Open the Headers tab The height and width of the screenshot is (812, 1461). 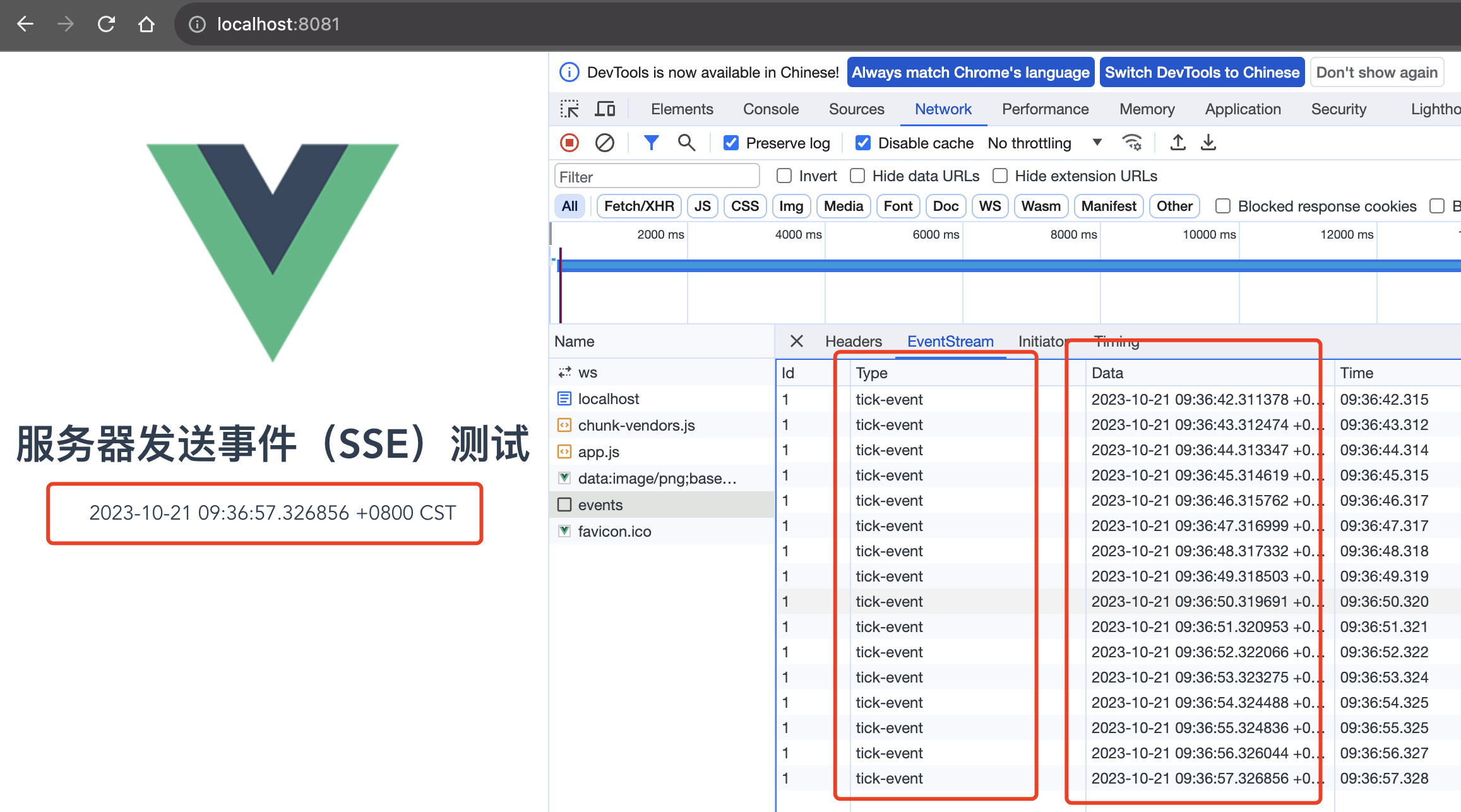click(853, 341)
